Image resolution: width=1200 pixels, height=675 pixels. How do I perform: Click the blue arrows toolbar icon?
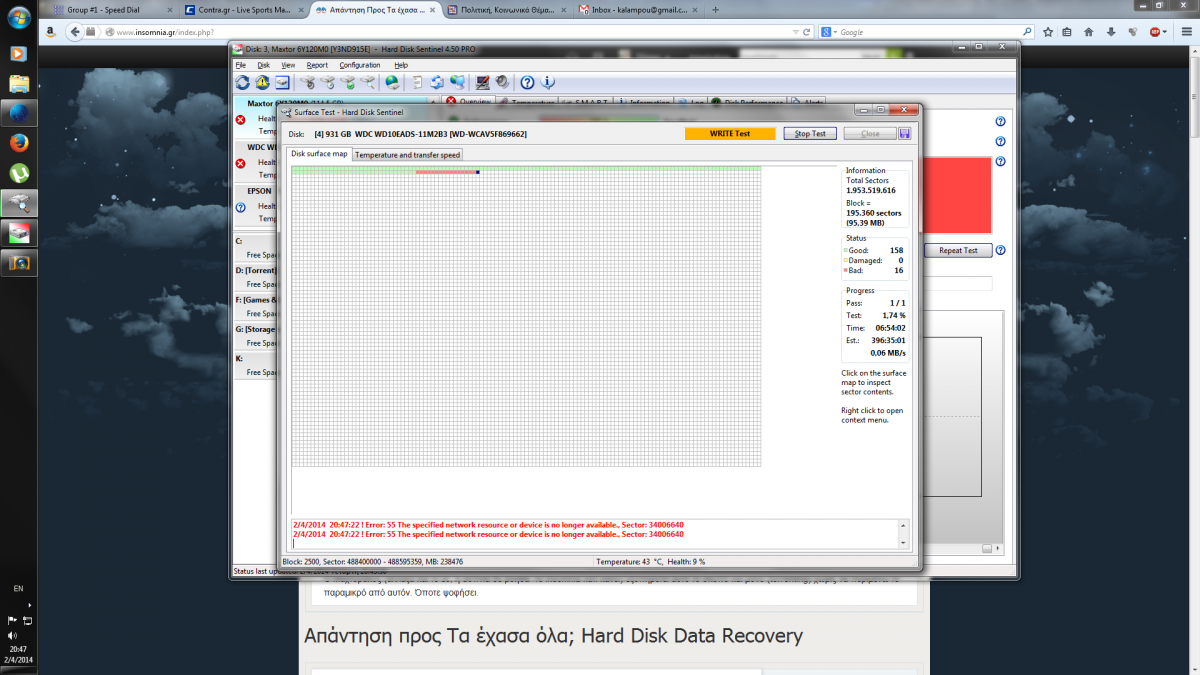pyautogui.click(x=437, y=82)
